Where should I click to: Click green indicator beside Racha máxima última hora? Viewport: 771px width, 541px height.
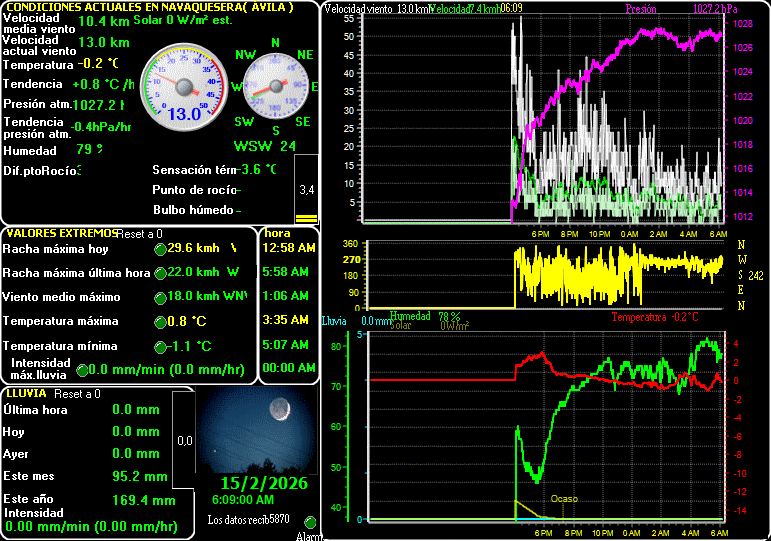click(x=160, y=272)
